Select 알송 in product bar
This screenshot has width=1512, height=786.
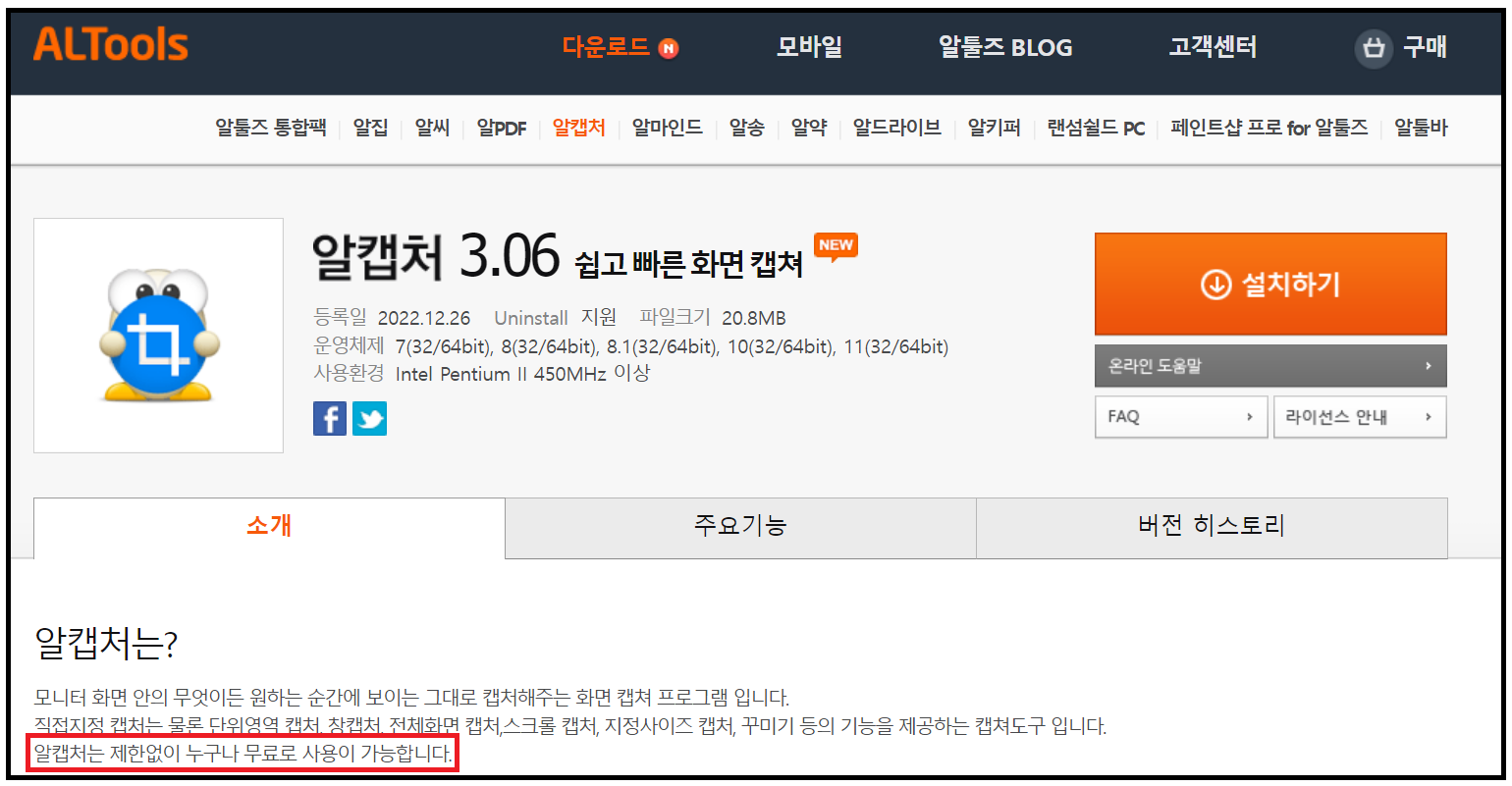(x=747, y=128)
